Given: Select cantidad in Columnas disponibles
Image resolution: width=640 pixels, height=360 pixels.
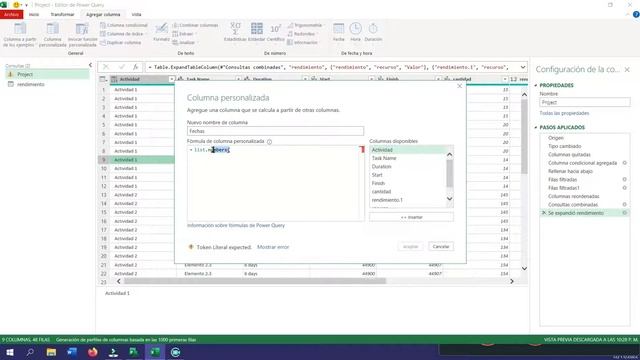Looking at the screenshot, I should tap(381, 191).
